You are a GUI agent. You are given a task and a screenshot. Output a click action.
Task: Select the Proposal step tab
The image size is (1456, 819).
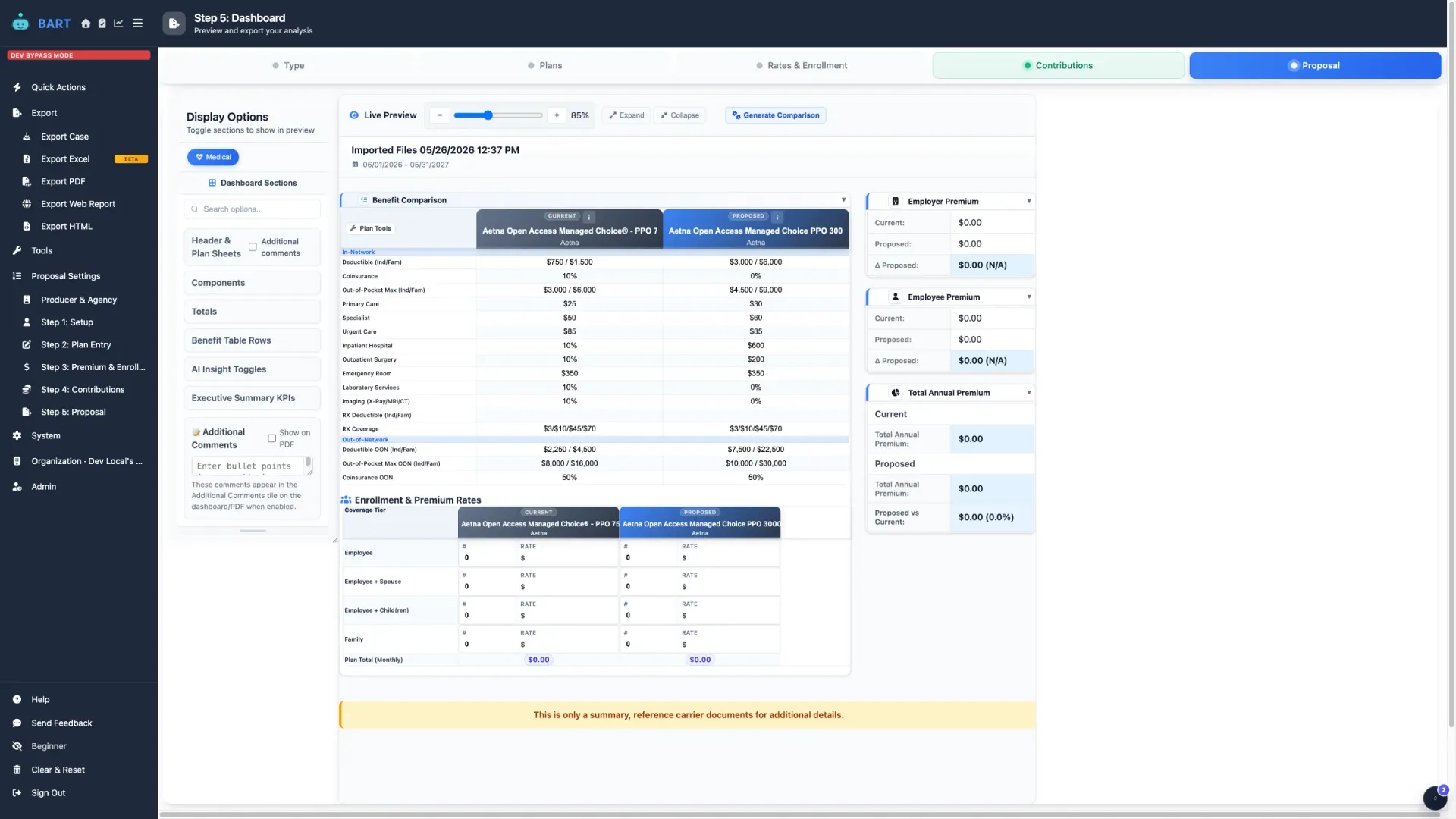1315,66
